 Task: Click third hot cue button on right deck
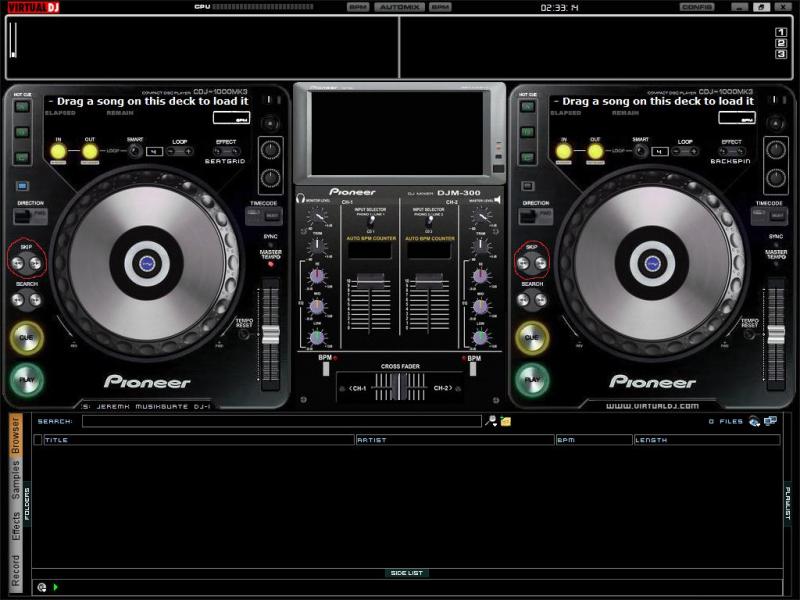[x=528, y=157]
